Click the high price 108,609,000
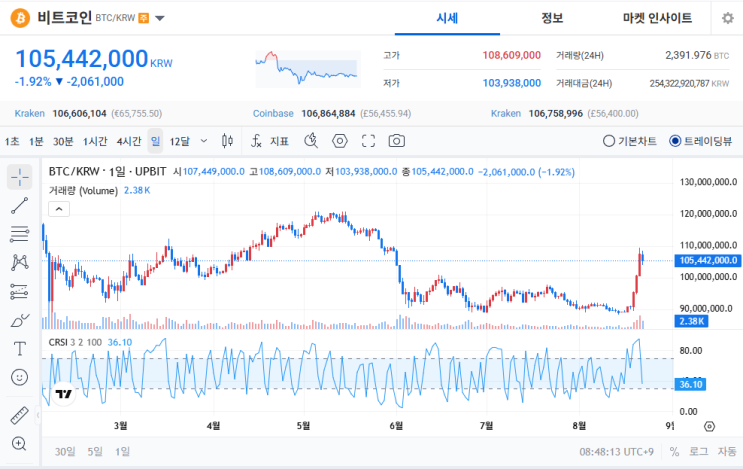Screen dimensions: 743x469 tap(511, 55)
